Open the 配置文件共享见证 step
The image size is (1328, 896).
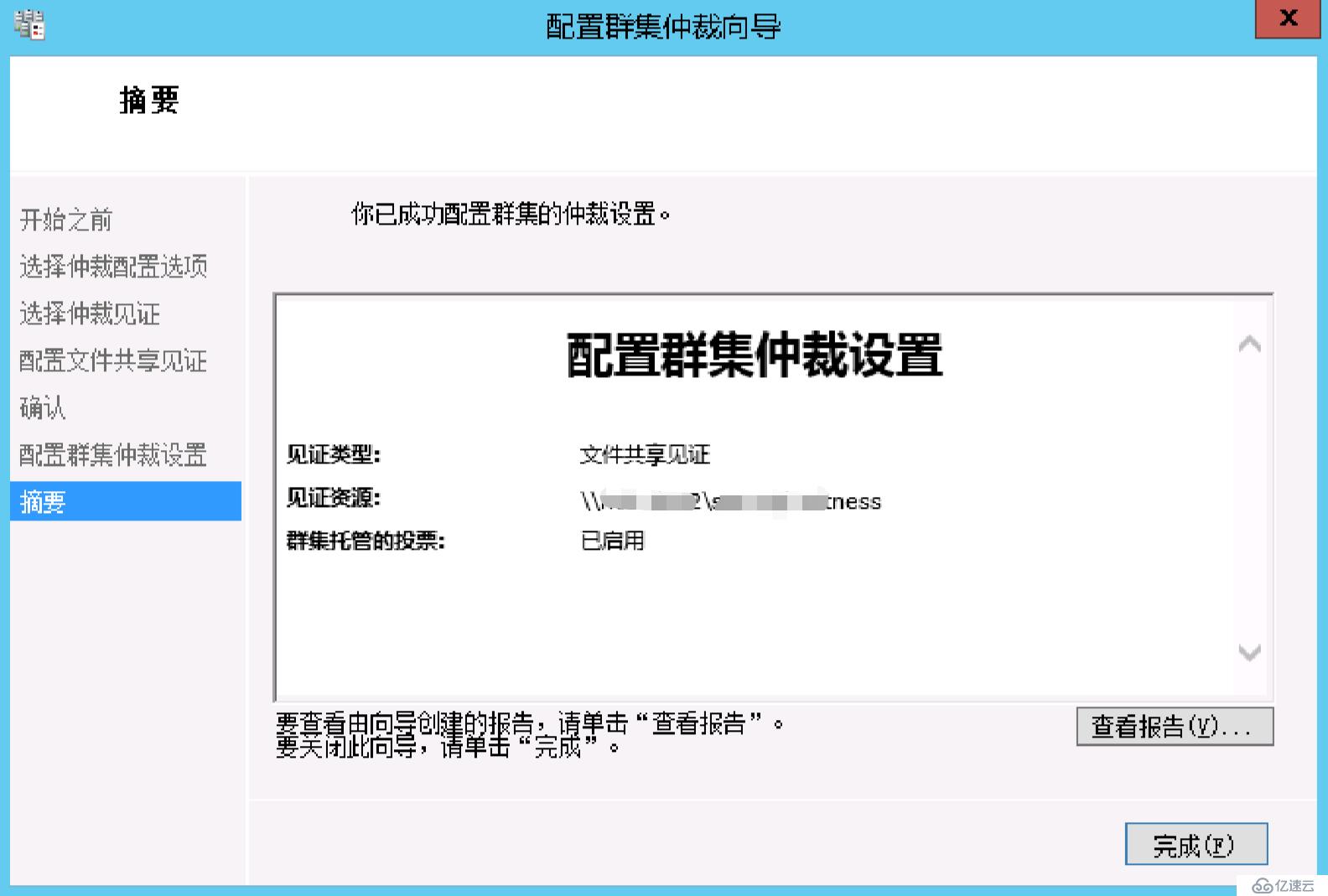(113, 361)
